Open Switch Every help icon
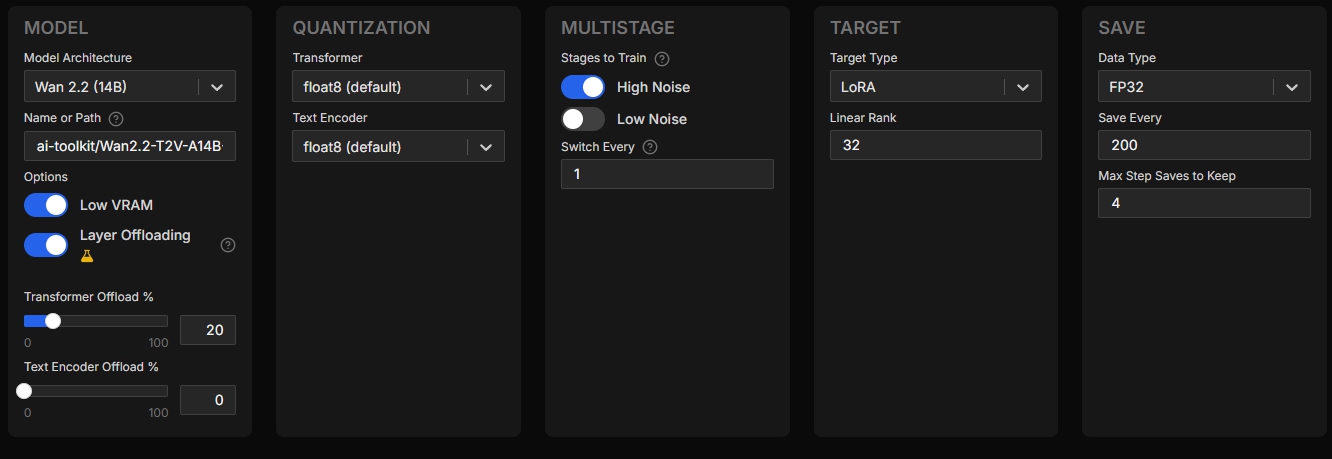 point(650,147)
